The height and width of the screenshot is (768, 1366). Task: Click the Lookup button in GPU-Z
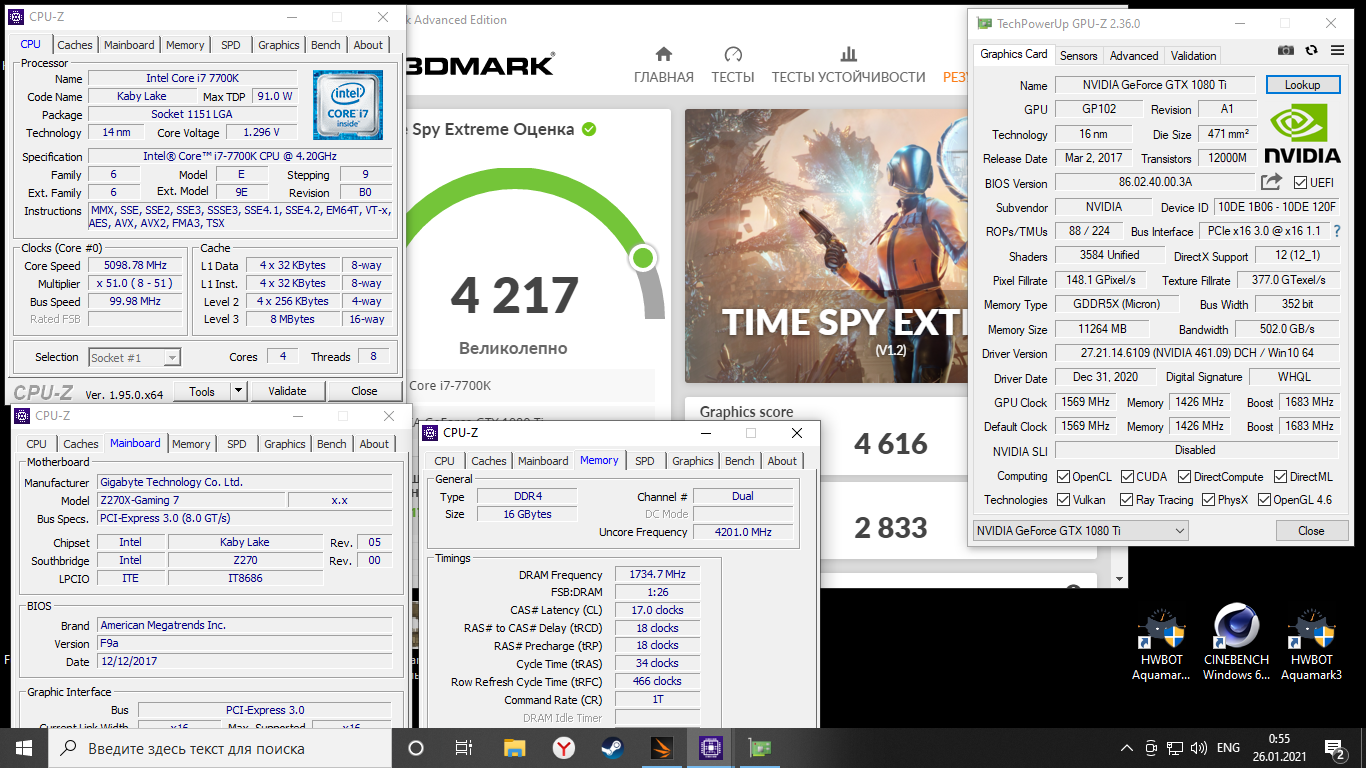click(1302, 85)
